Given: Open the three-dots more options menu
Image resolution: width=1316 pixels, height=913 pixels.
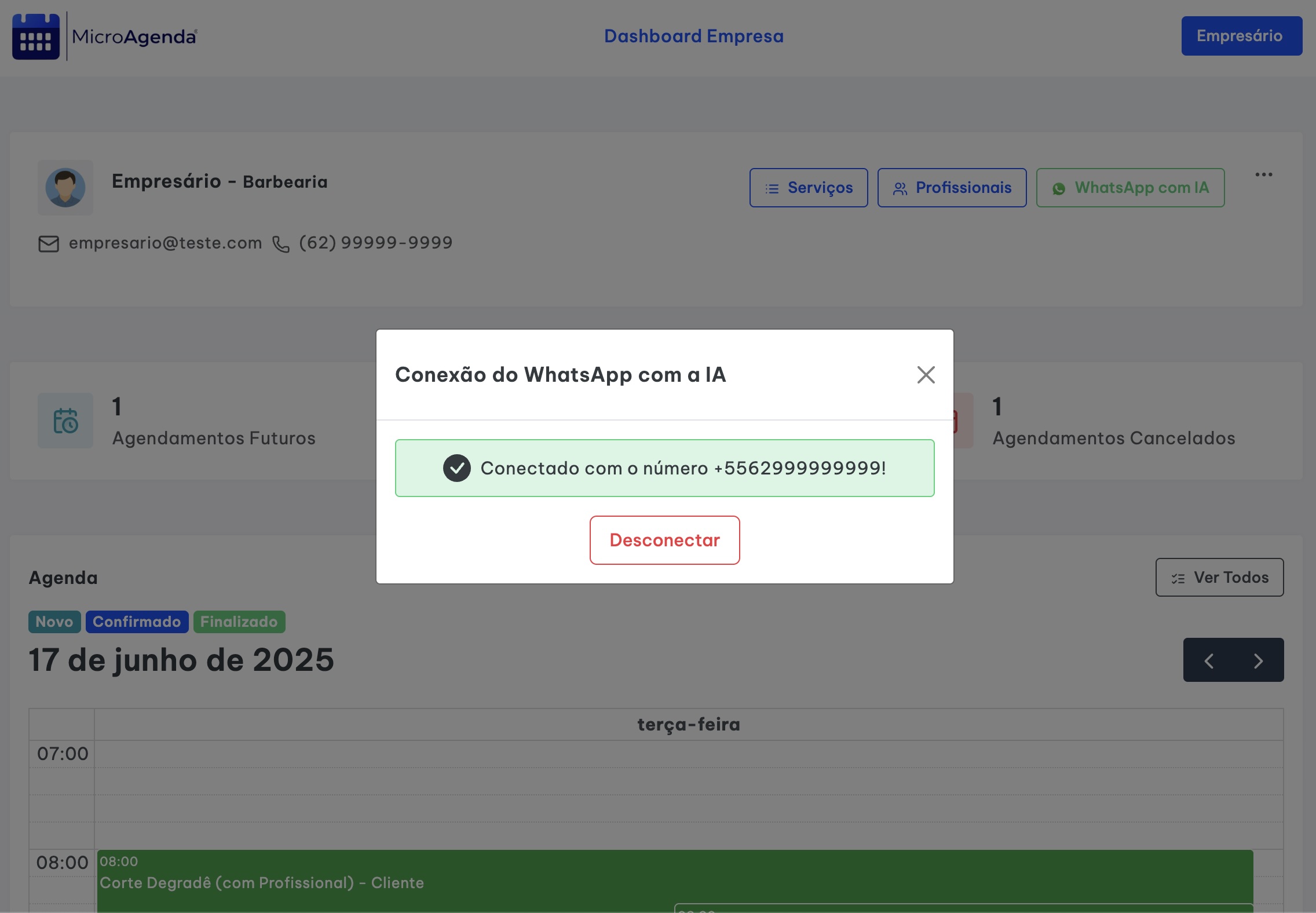Looking at the screenshot, I should [1263, 174].
